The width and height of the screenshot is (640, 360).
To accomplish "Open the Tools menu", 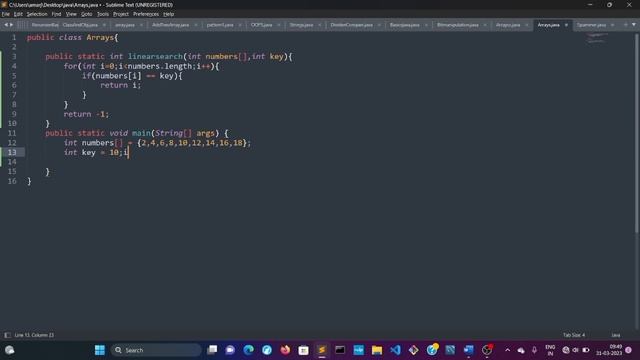I will click(103, 14).
